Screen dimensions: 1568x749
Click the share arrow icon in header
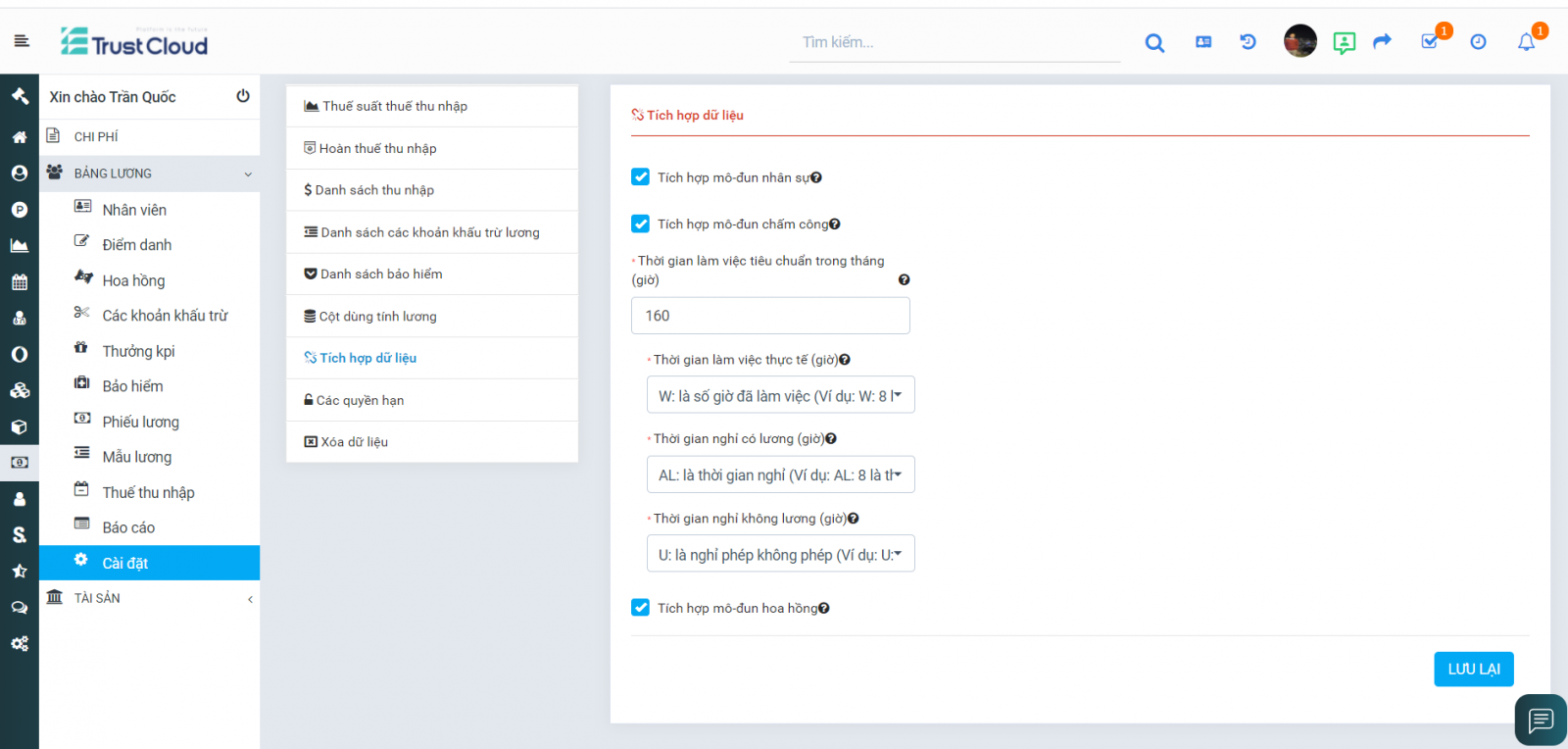(1382, 41)
